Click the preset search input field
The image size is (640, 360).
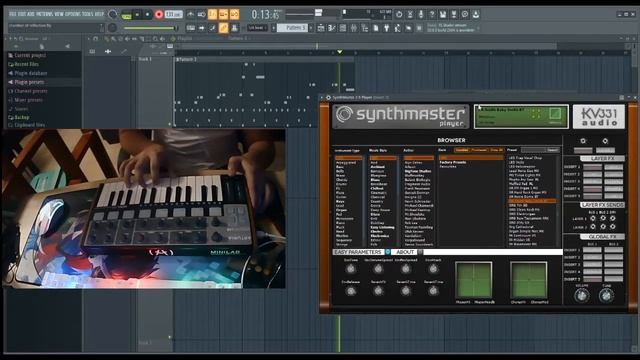tap(533, 150)
